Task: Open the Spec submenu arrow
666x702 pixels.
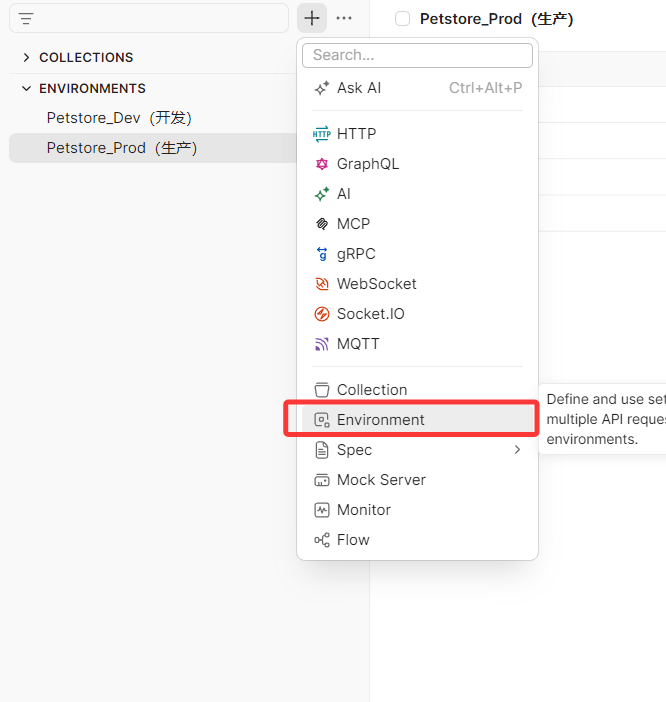Action: 517,449
